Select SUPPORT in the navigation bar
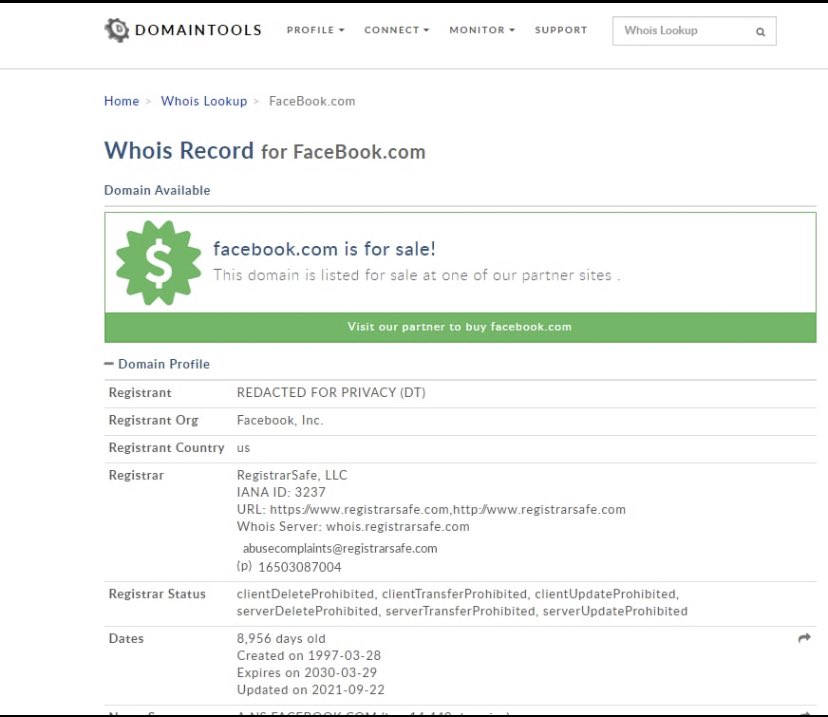828x717 pixels. pos(561,31)
